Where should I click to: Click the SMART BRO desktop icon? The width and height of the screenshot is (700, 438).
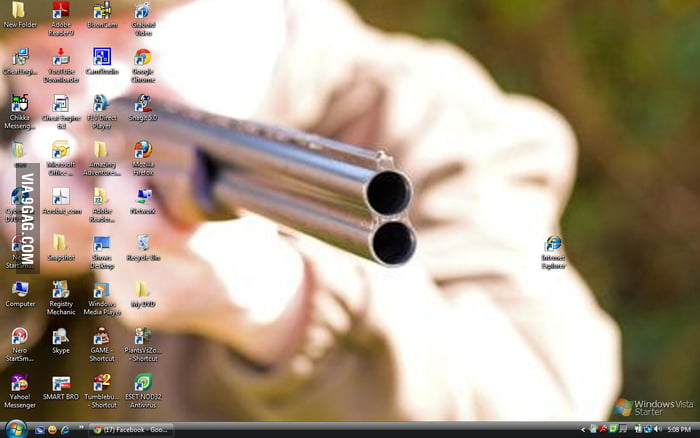pos(61,383)
